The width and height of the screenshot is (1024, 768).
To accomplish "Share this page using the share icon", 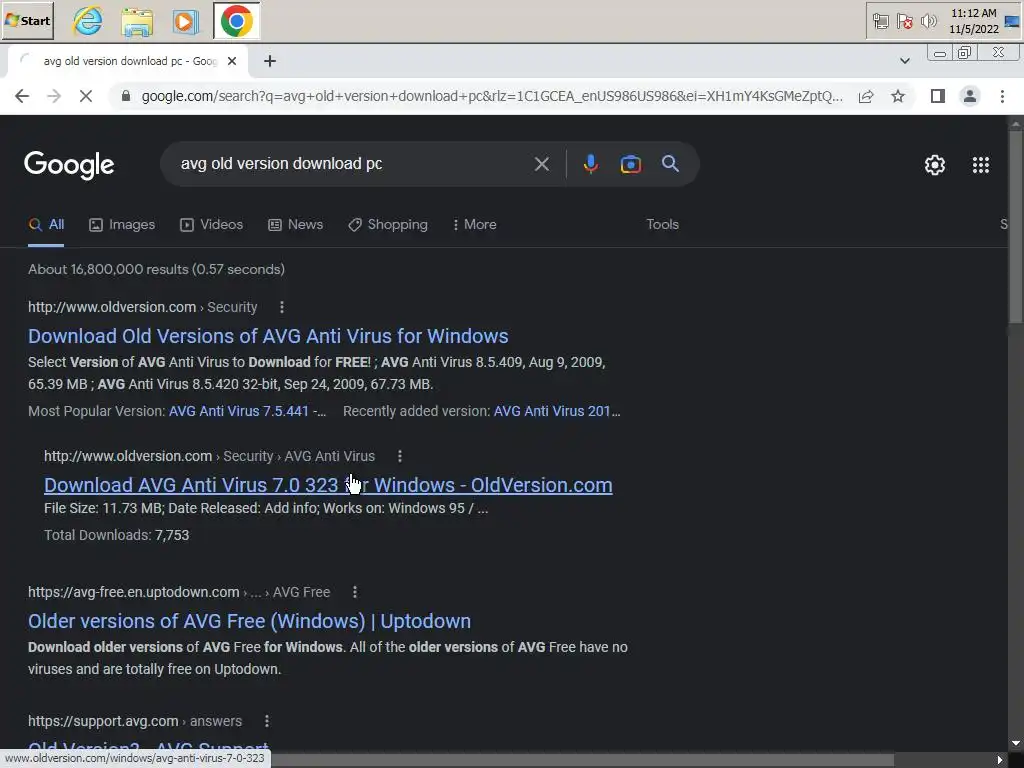I will click(x=866, y=97).
